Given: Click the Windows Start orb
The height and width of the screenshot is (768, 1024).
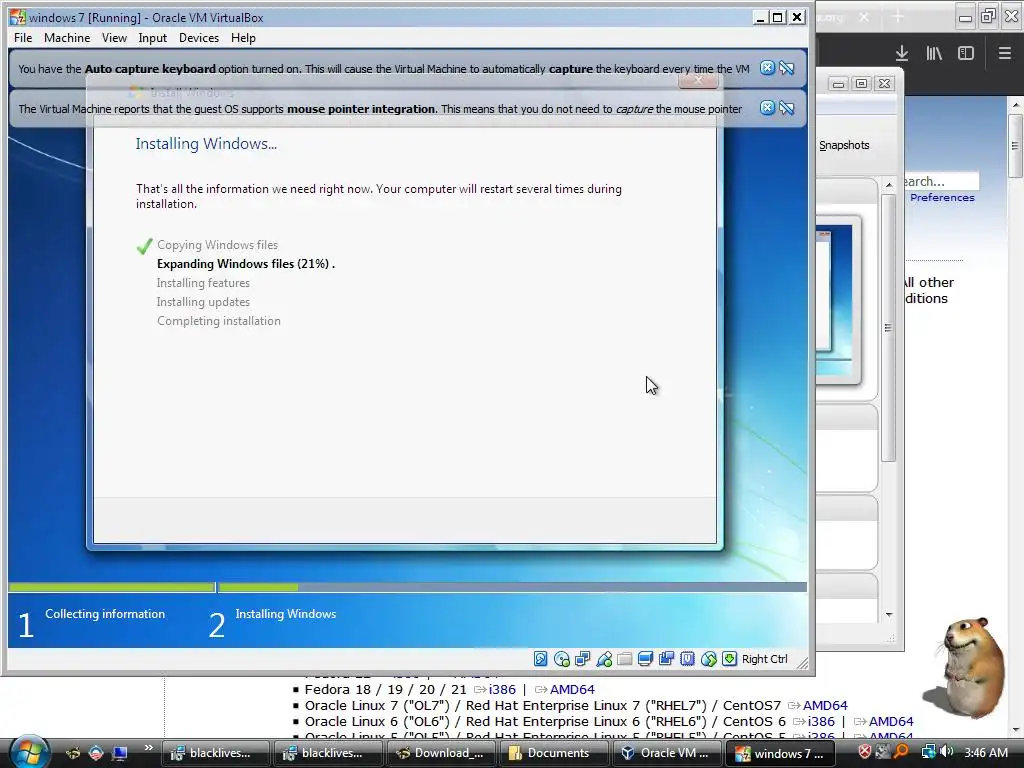Looking at the screenshot, I should tap(29, 751).
